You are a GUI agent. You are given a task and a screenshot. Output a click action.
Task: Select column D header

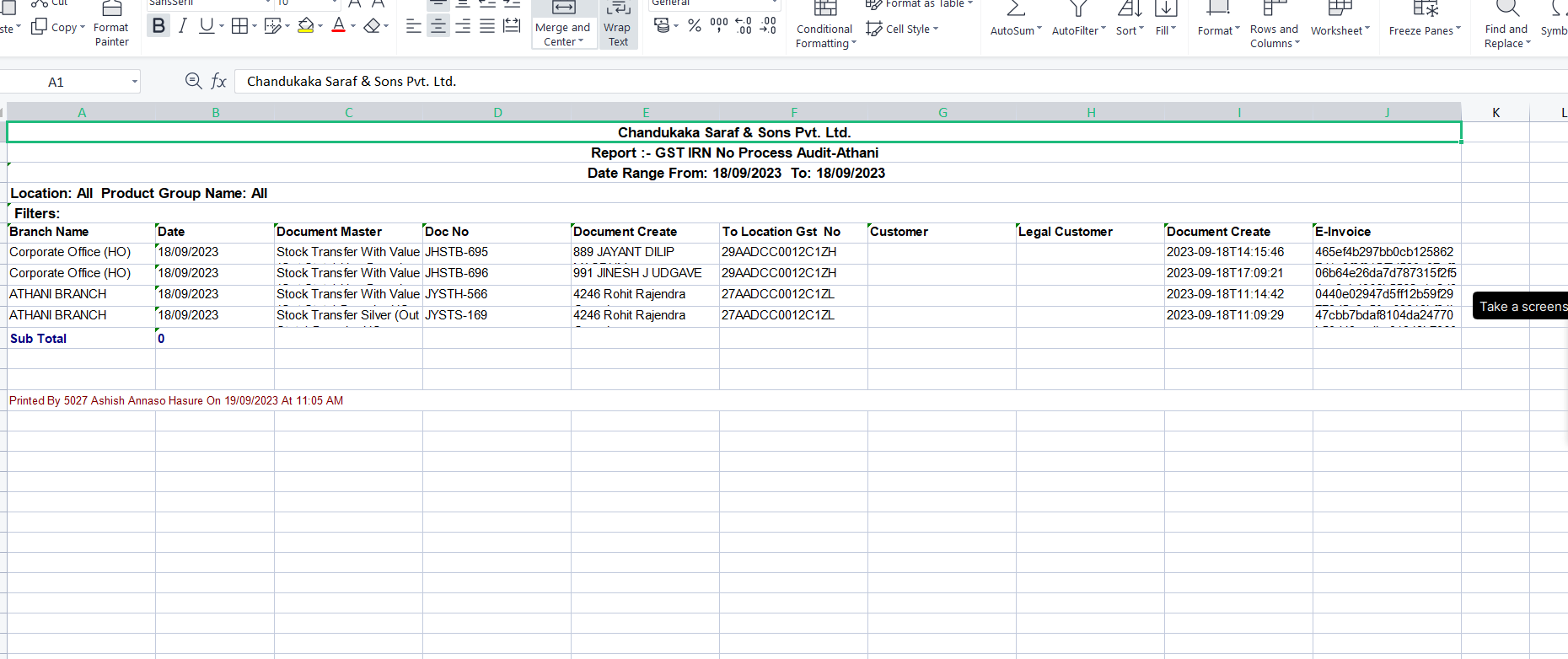point(497,112)
